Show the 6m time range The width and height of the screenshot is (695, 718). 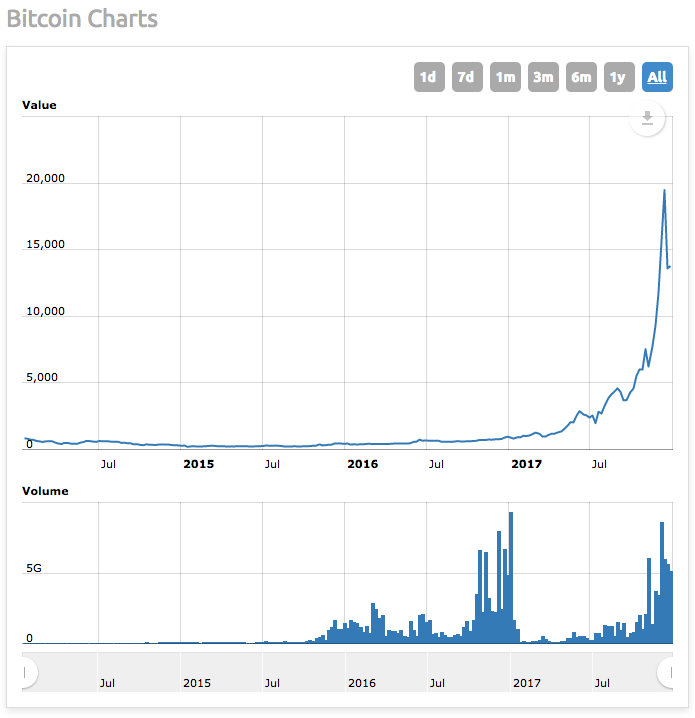(x=581, y=77)
